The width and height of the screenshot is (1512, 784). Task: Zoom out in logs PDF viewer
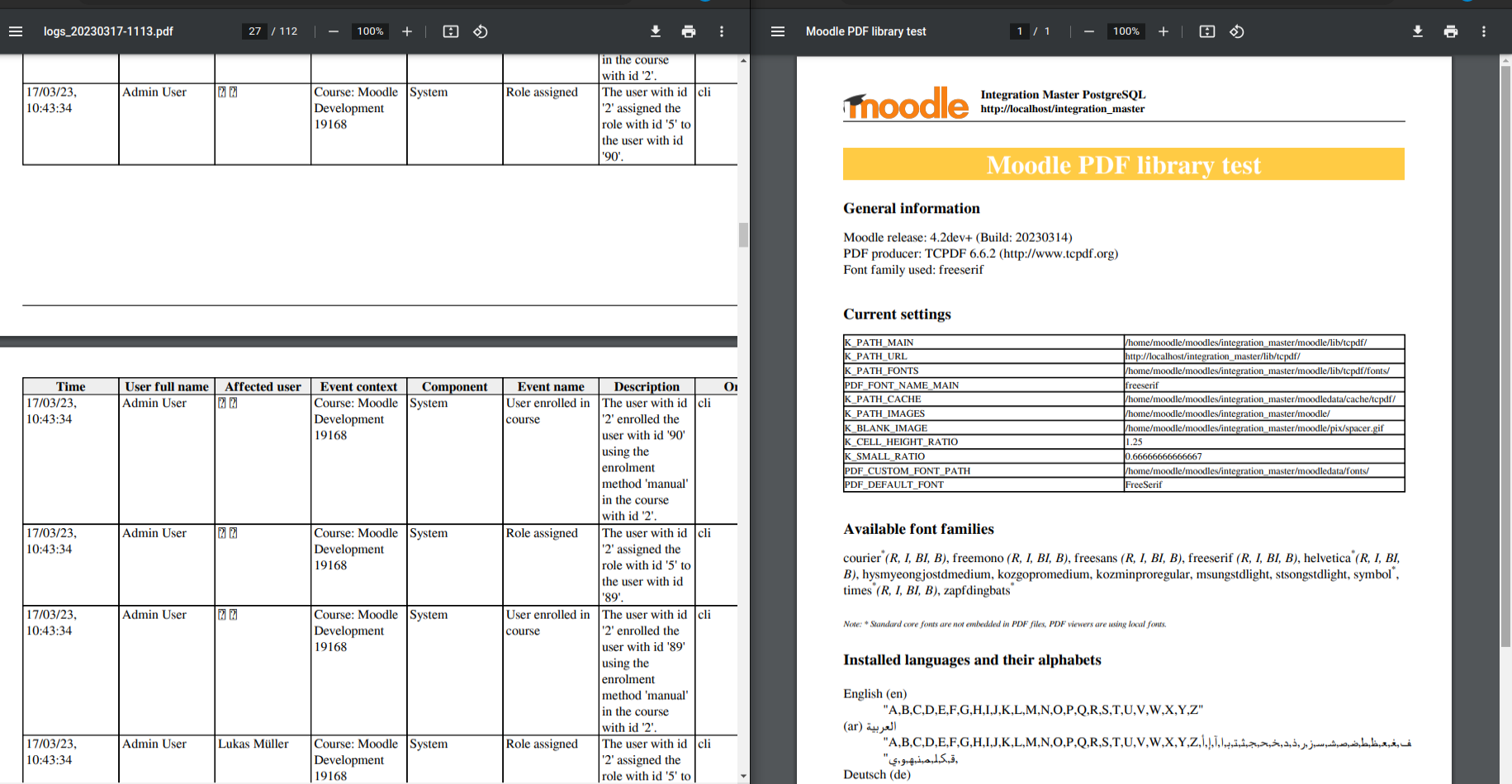(x=334, y=31)
